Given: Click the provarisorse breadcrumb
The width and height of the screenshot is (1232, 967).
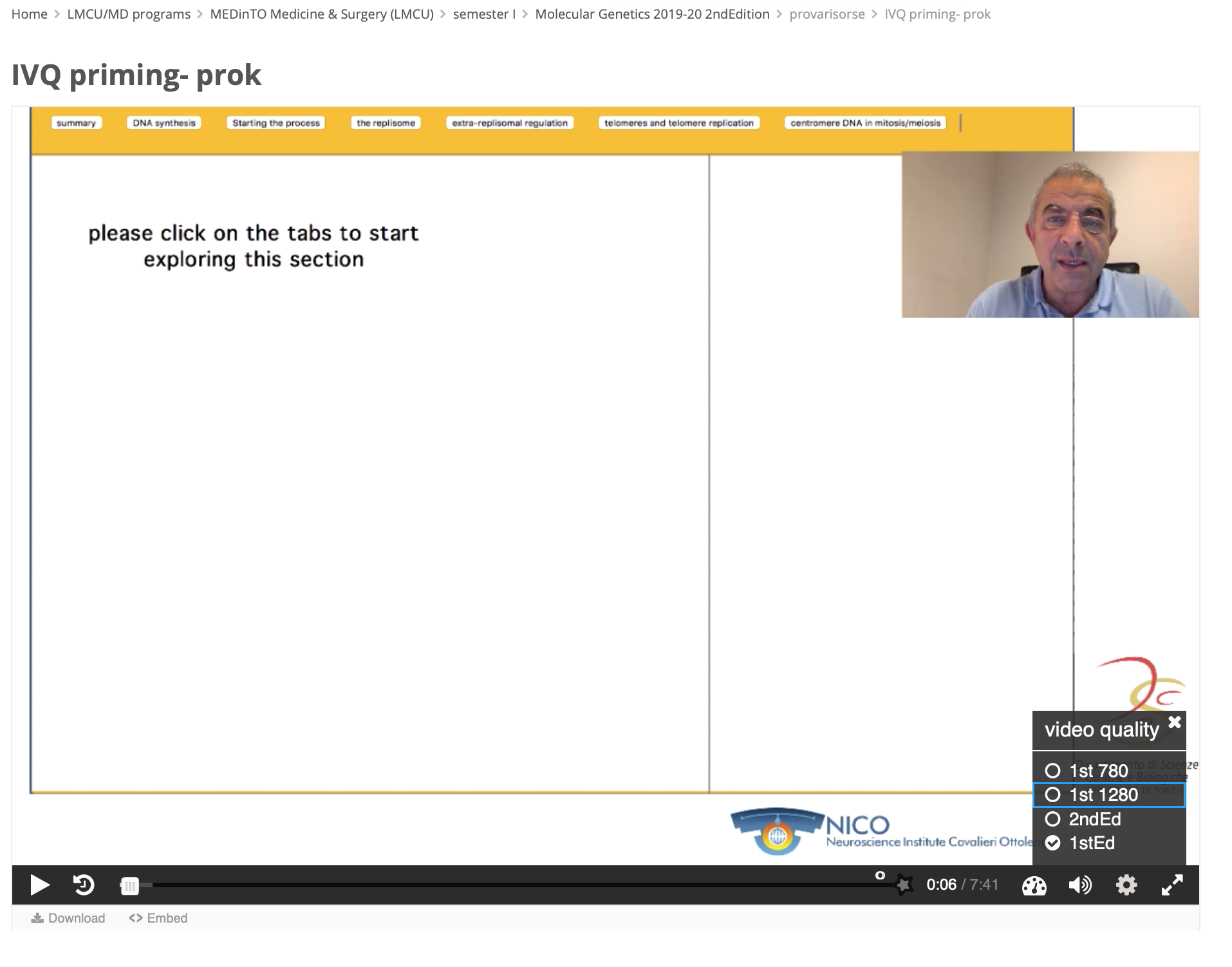Looking at the screenshot, I should click(x=827, y=14).
